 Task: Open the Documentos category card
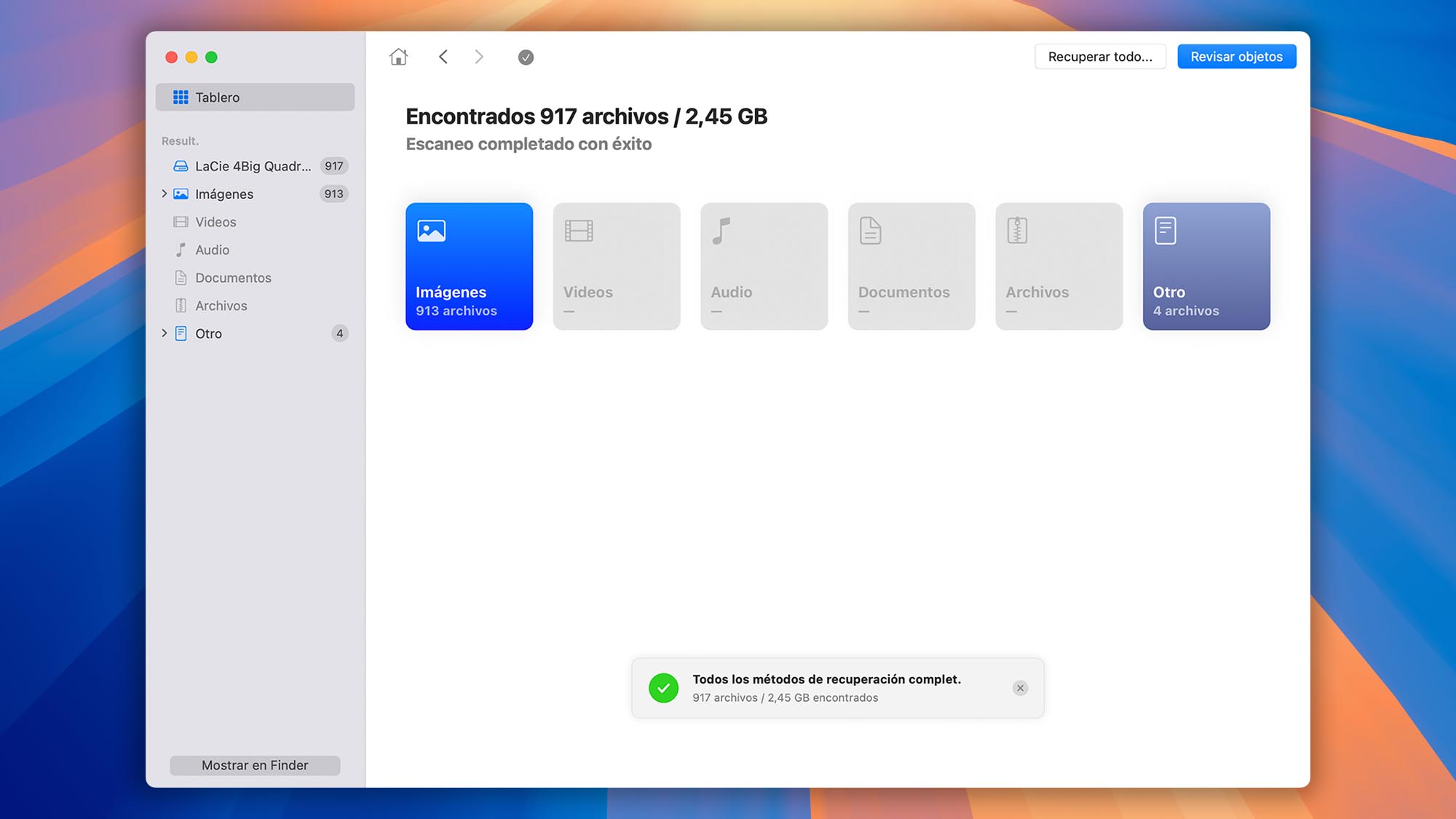pyautogui.click(x=911, y=266)
